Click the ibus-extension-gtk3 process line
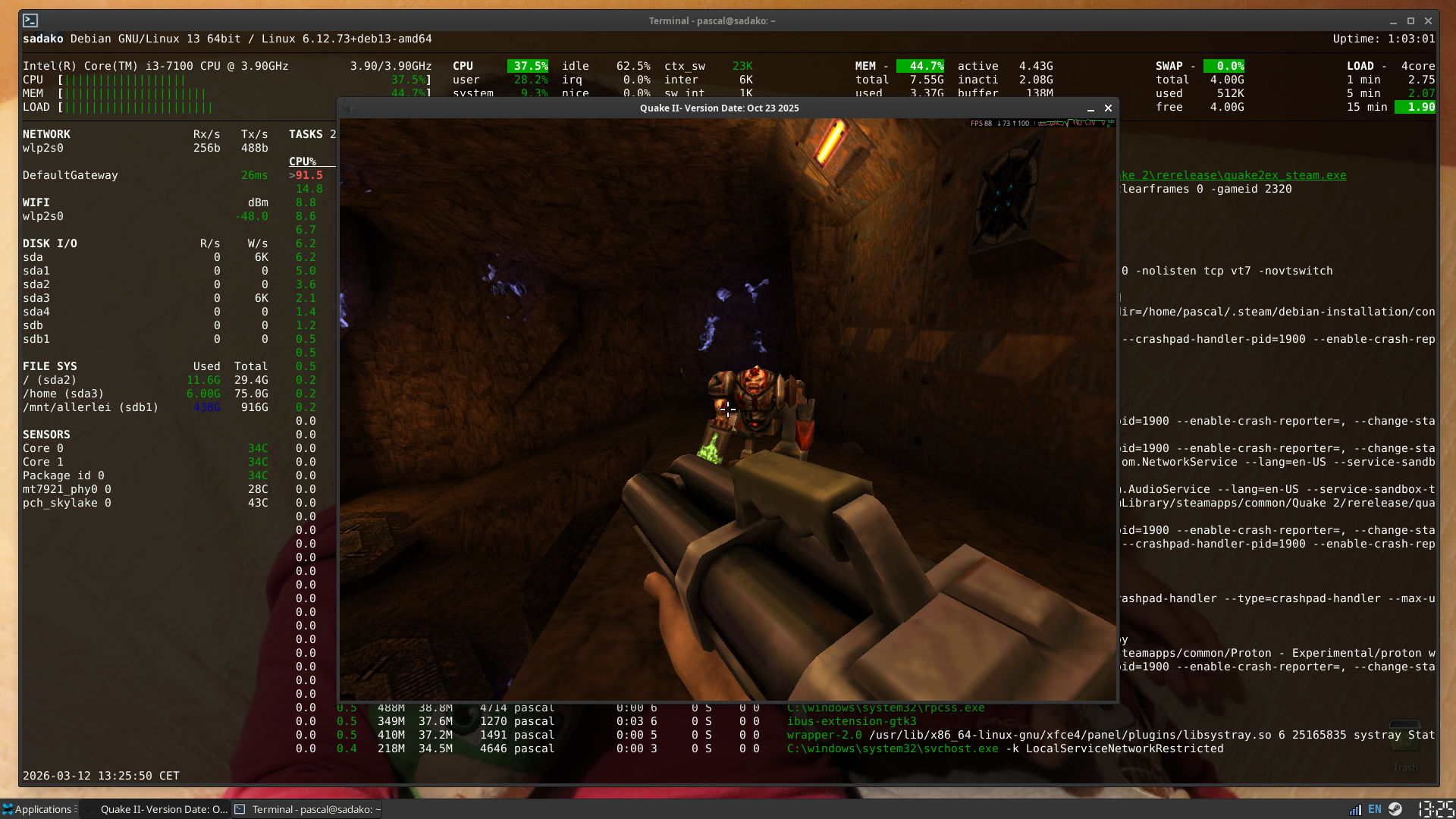This screenshot has height=819, width=1456. click(x=852, y=721)
